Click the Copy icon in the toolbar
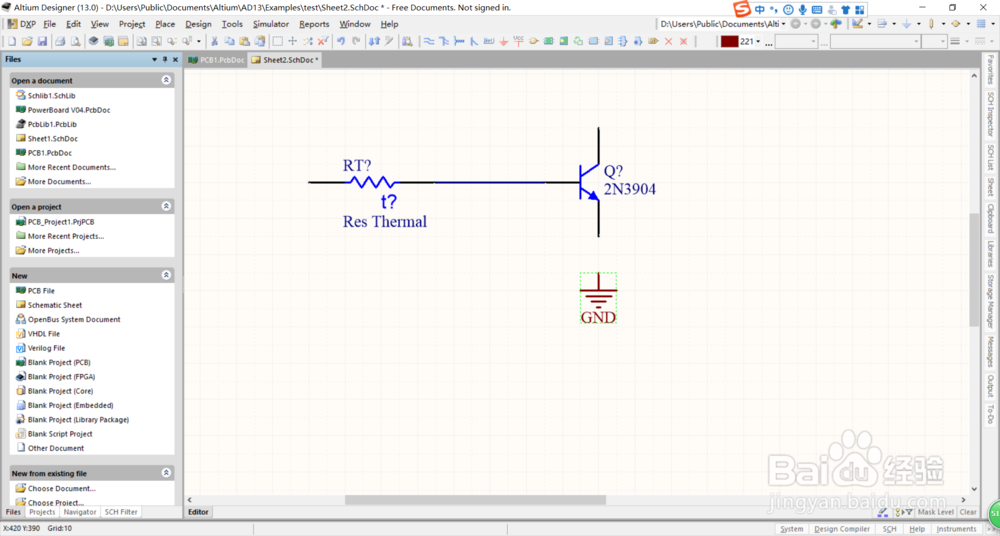The height and width of the screenshot is (536, 1000). tap(229, 41)
